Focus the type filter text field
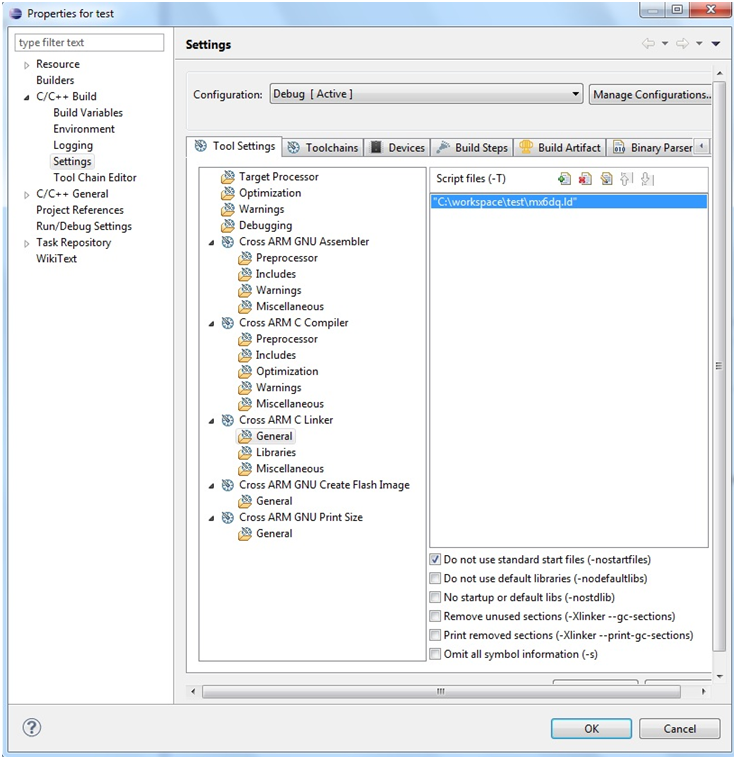This screenshot has width=736, height=759. [89, 43]
